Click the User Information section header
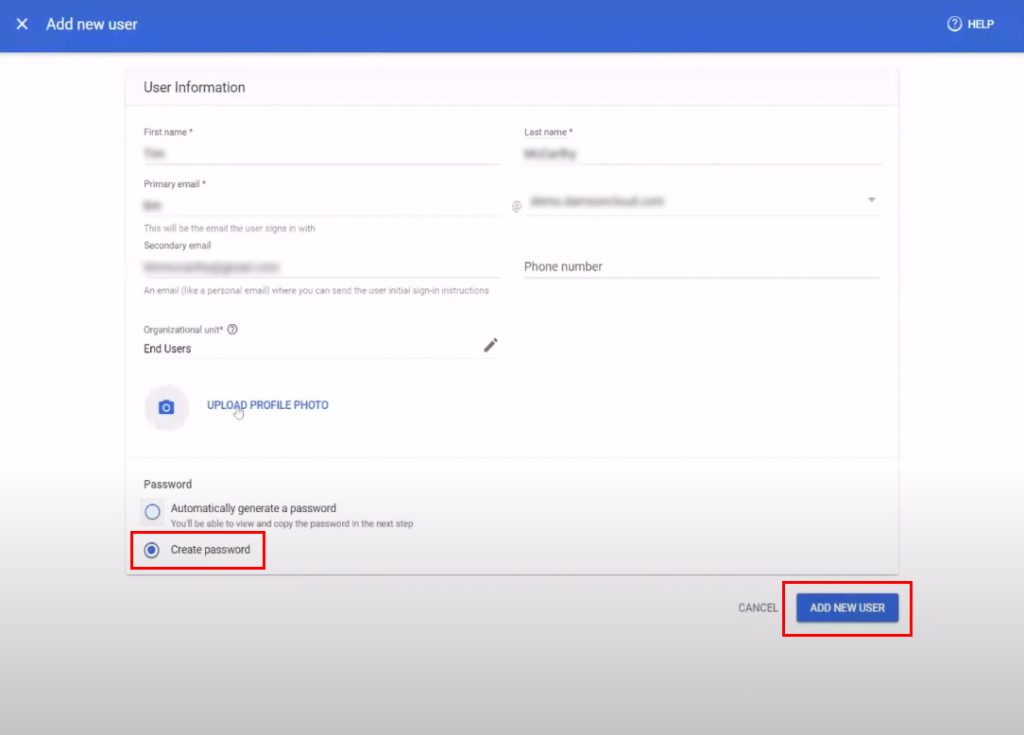The width and height of the screenshot is (1024, 735). tap(194, 87)
